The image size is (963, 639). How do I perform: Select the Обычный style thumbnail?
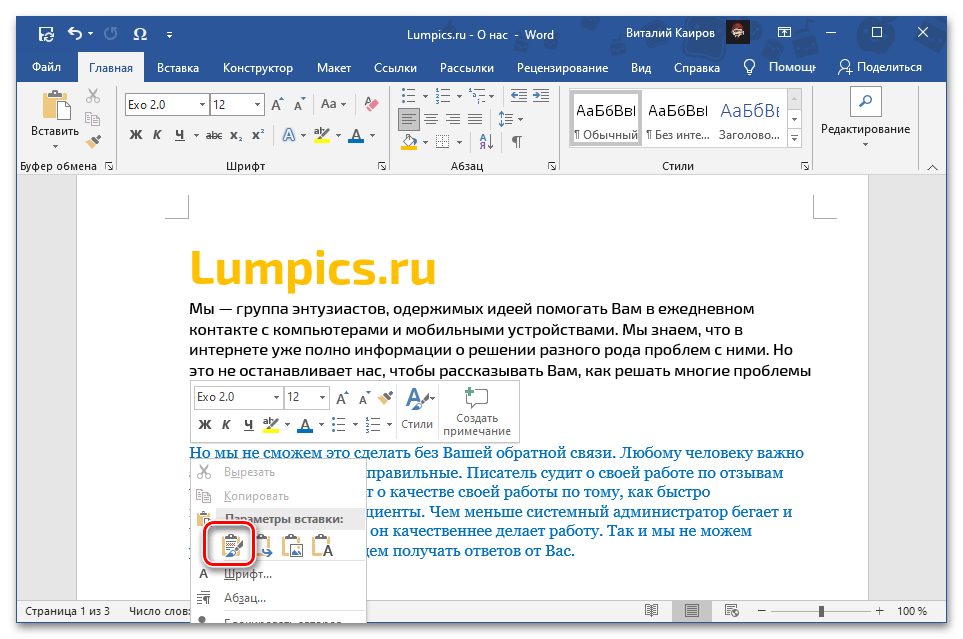pyautogui.click(x=606, y=118)
